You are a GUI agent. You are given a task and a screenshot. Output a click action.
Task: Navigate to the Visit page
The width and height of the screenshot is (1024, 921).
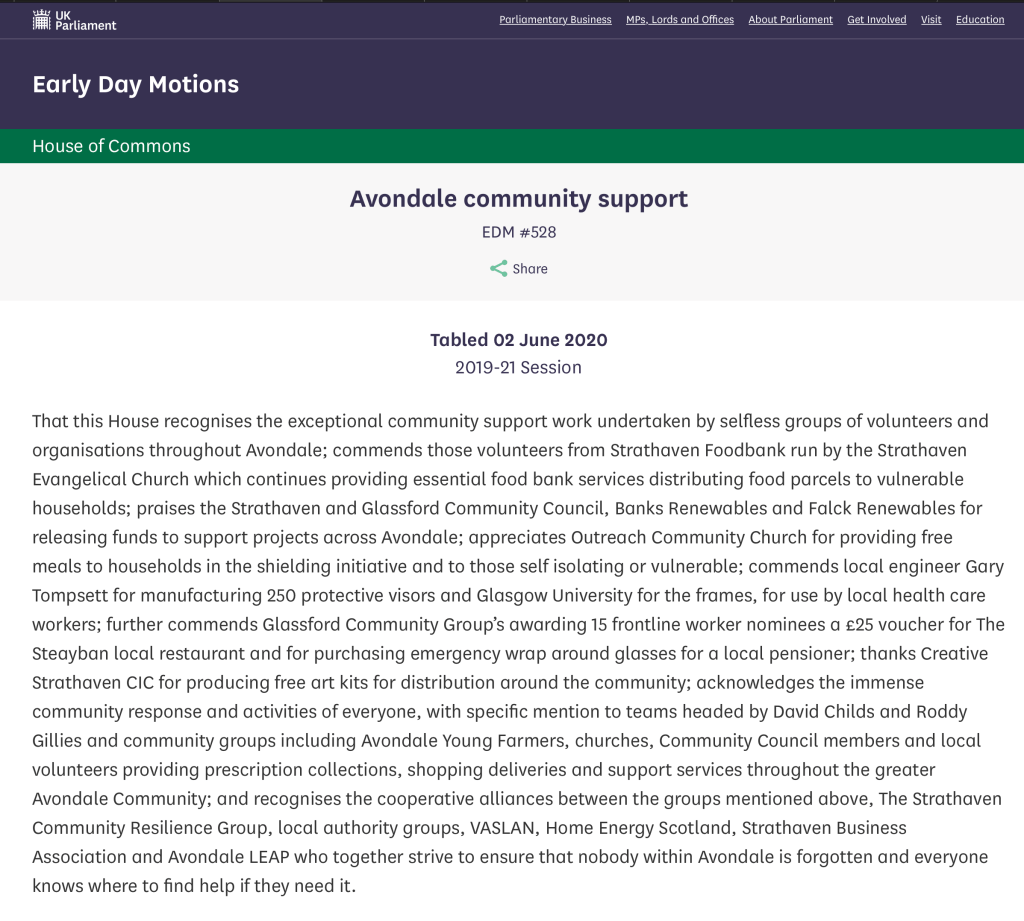[931, 20]
